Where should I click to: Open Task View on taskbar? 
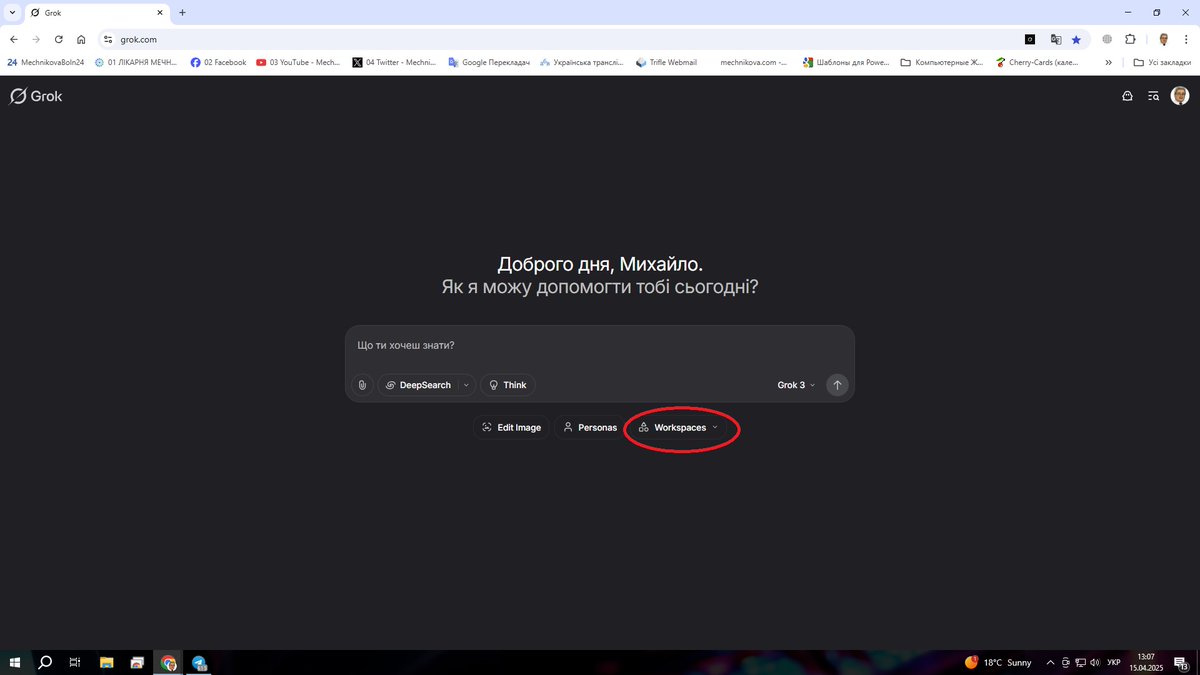pos(75,662)
